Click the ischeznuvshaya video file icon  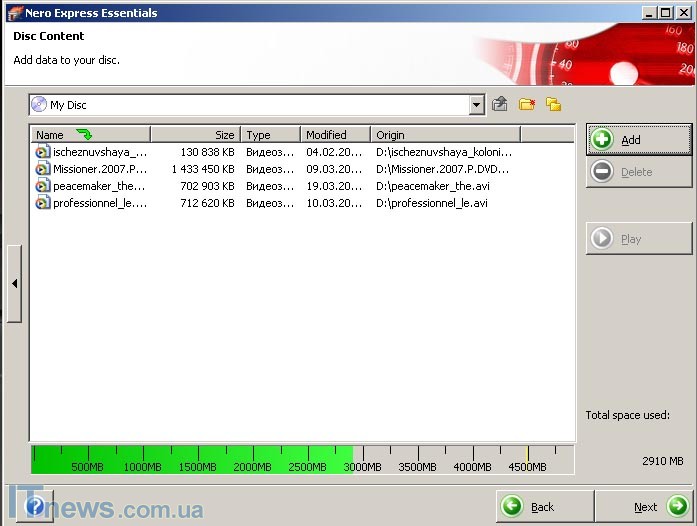click(42, 152)
